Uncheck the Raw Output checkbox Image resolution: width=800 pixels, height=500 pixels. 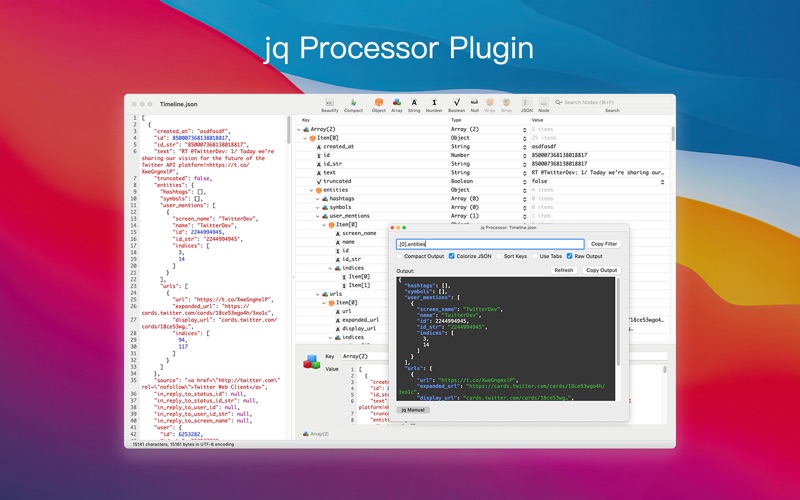(x=569, y=256)
